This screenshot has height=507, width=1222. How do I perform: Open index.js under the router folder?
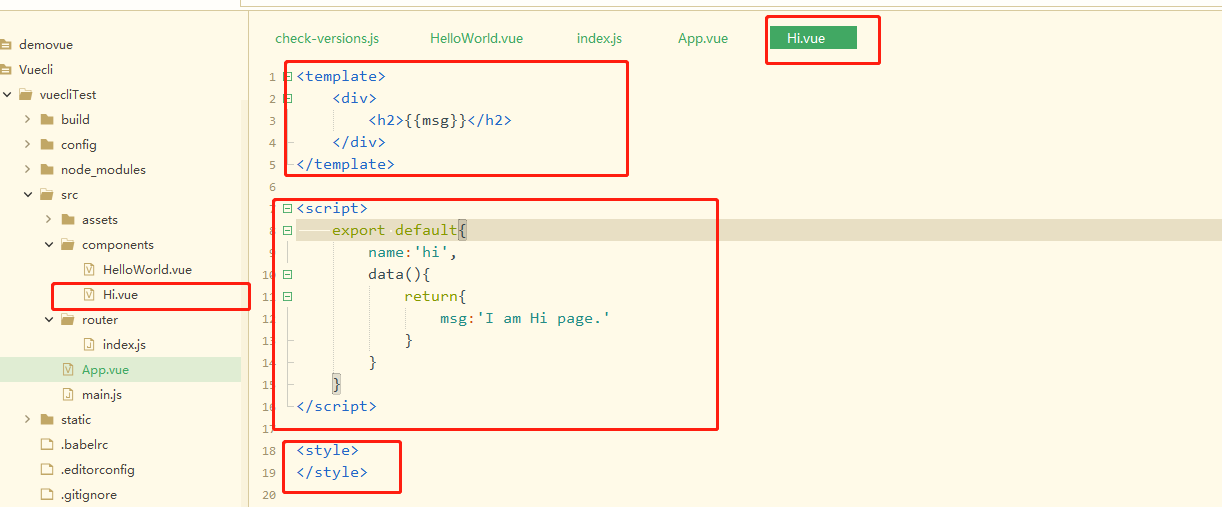click(124, 344)
